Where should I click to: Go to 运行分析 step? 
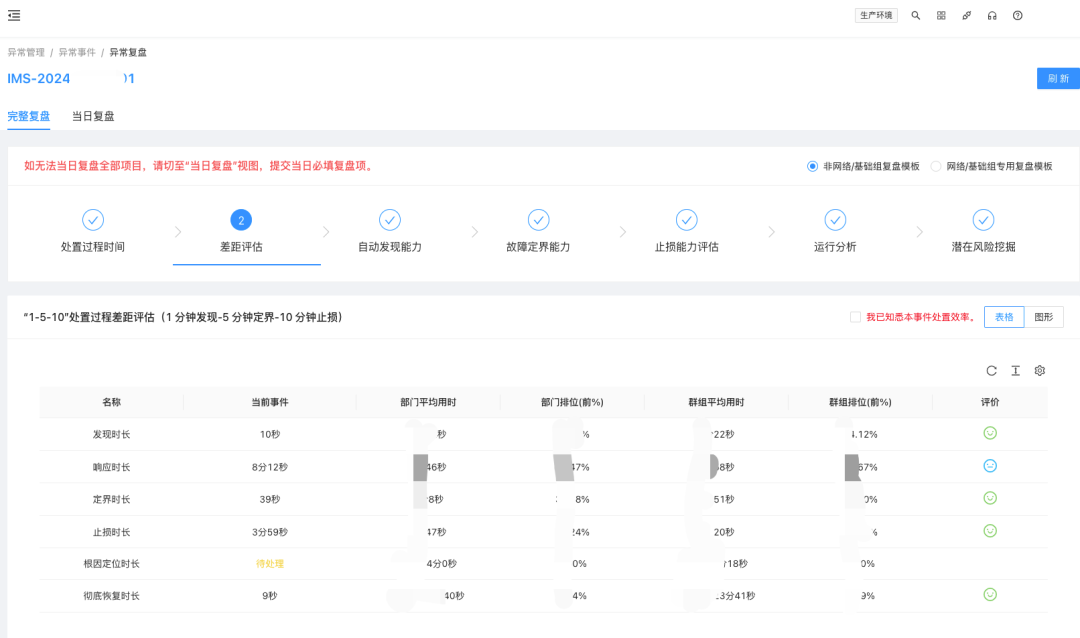[835, 231]
